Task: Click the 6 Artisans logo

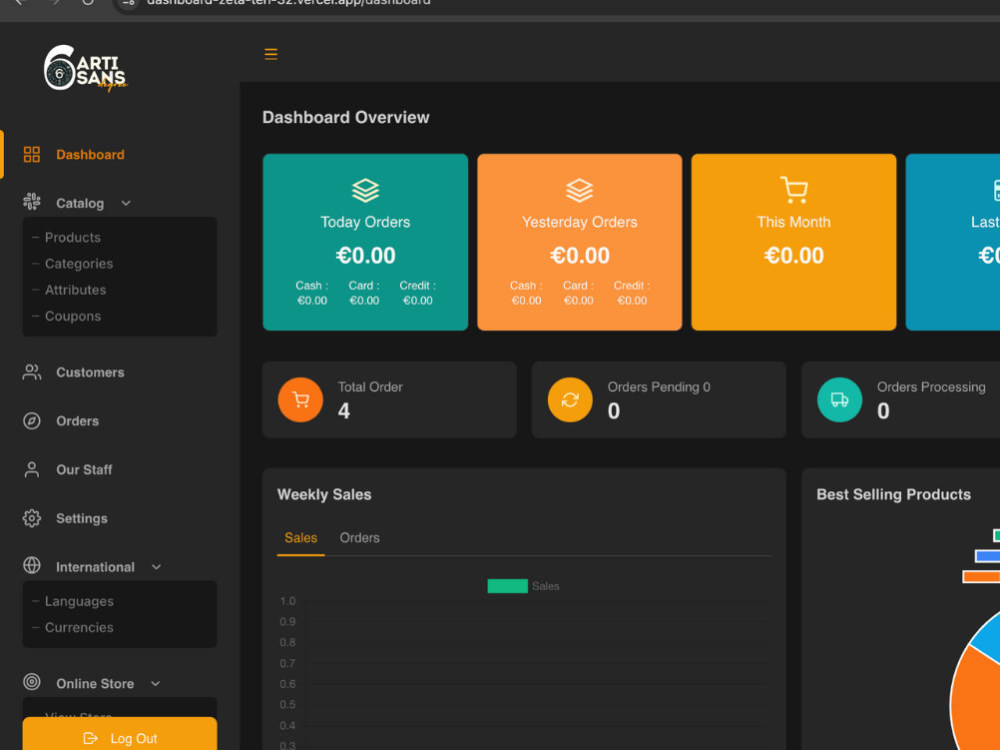Action: pos(85,68)
